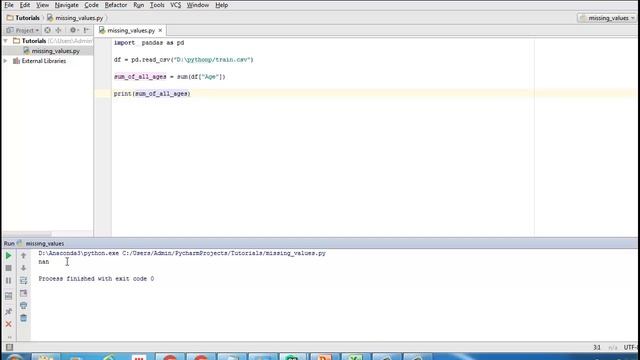Click the sum_of_all_ages assignment line

169,77
